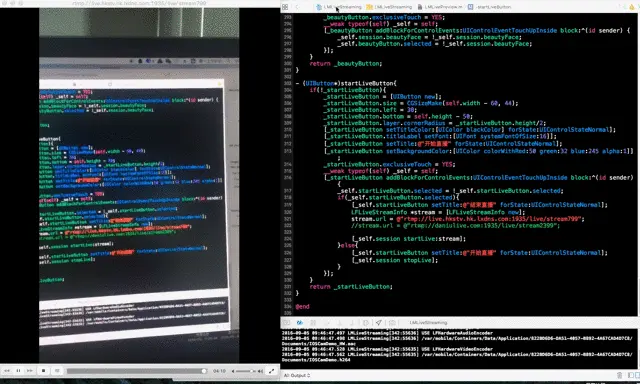Open the All Output filter dropdown
The height and width of the screenshot is (384, 640).
(x=297, y=375)
